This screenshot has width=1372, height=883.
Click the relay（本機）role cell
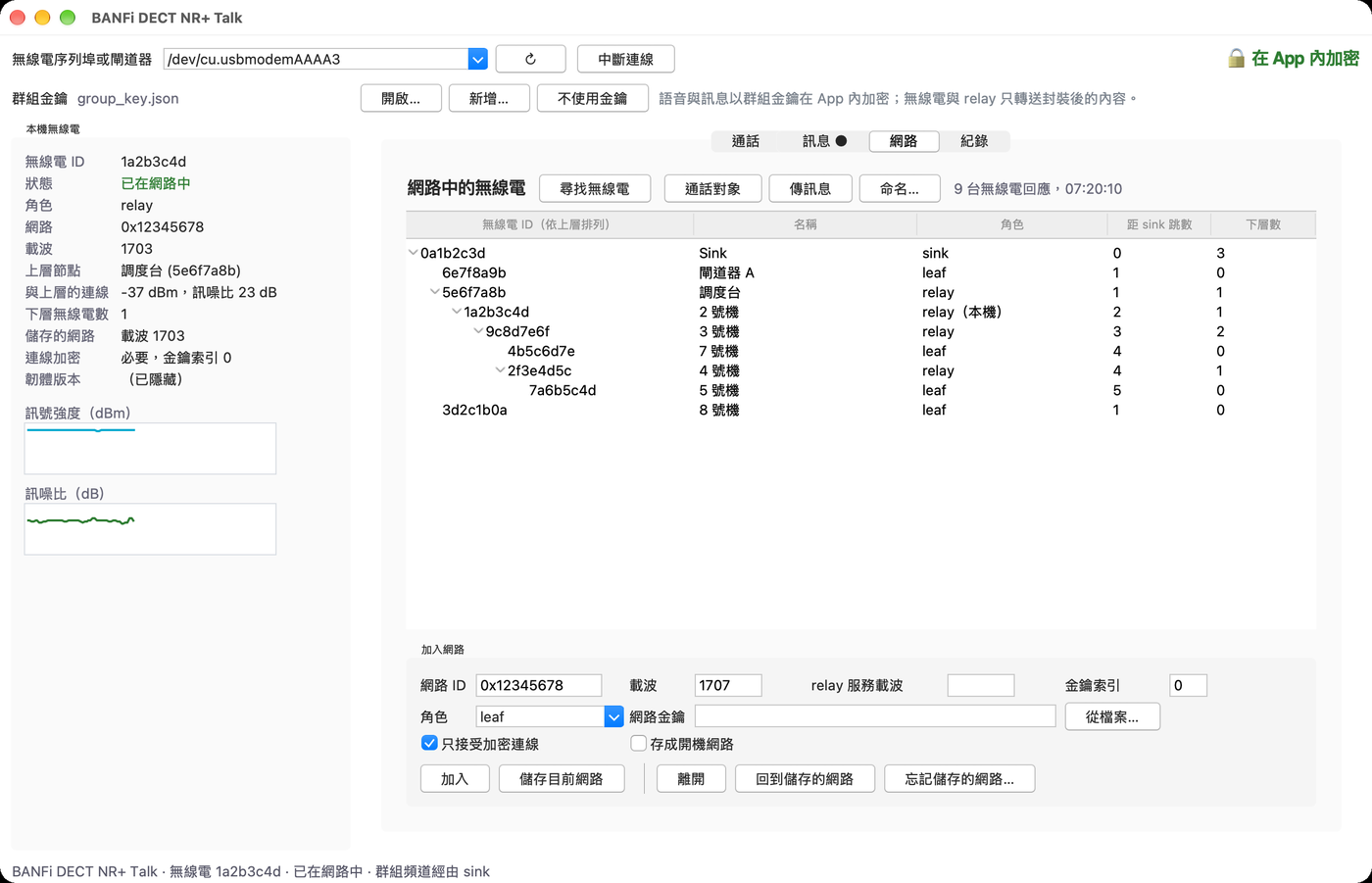point(965,312)
